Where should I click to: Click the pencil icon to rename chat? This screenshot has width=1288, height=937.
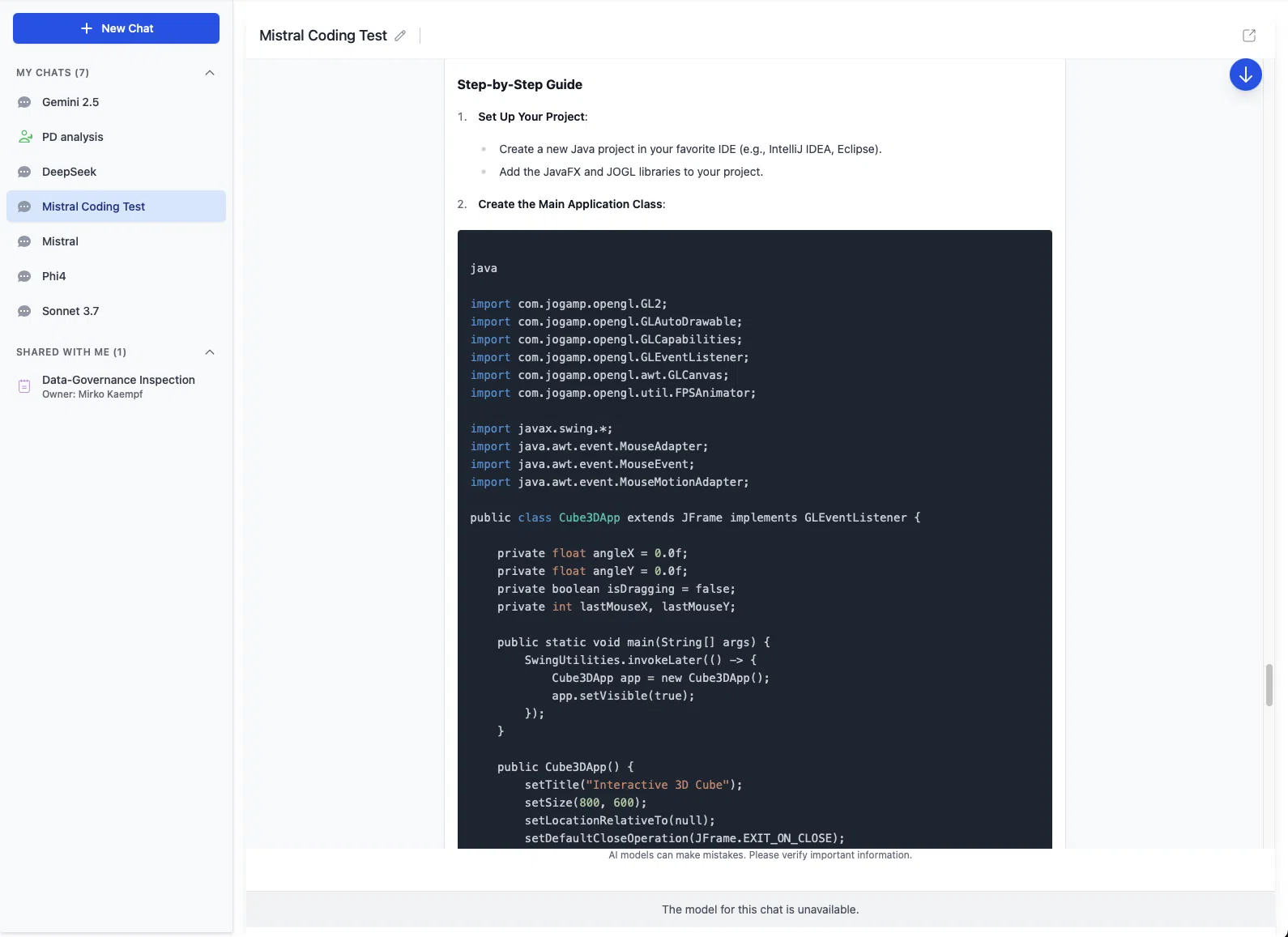(x=400, y=36)
